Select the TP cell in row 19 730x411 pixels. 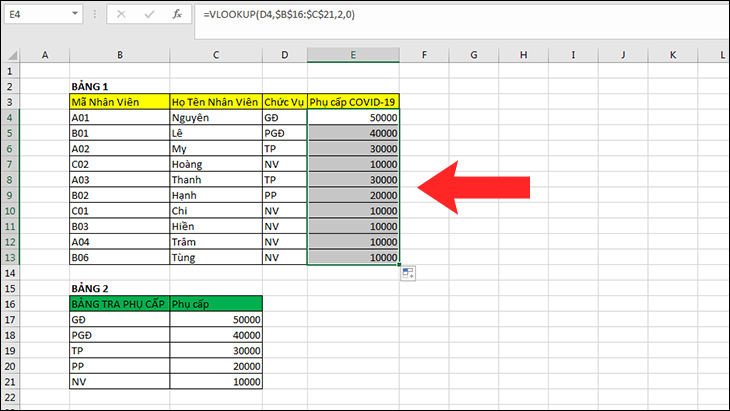120,351
